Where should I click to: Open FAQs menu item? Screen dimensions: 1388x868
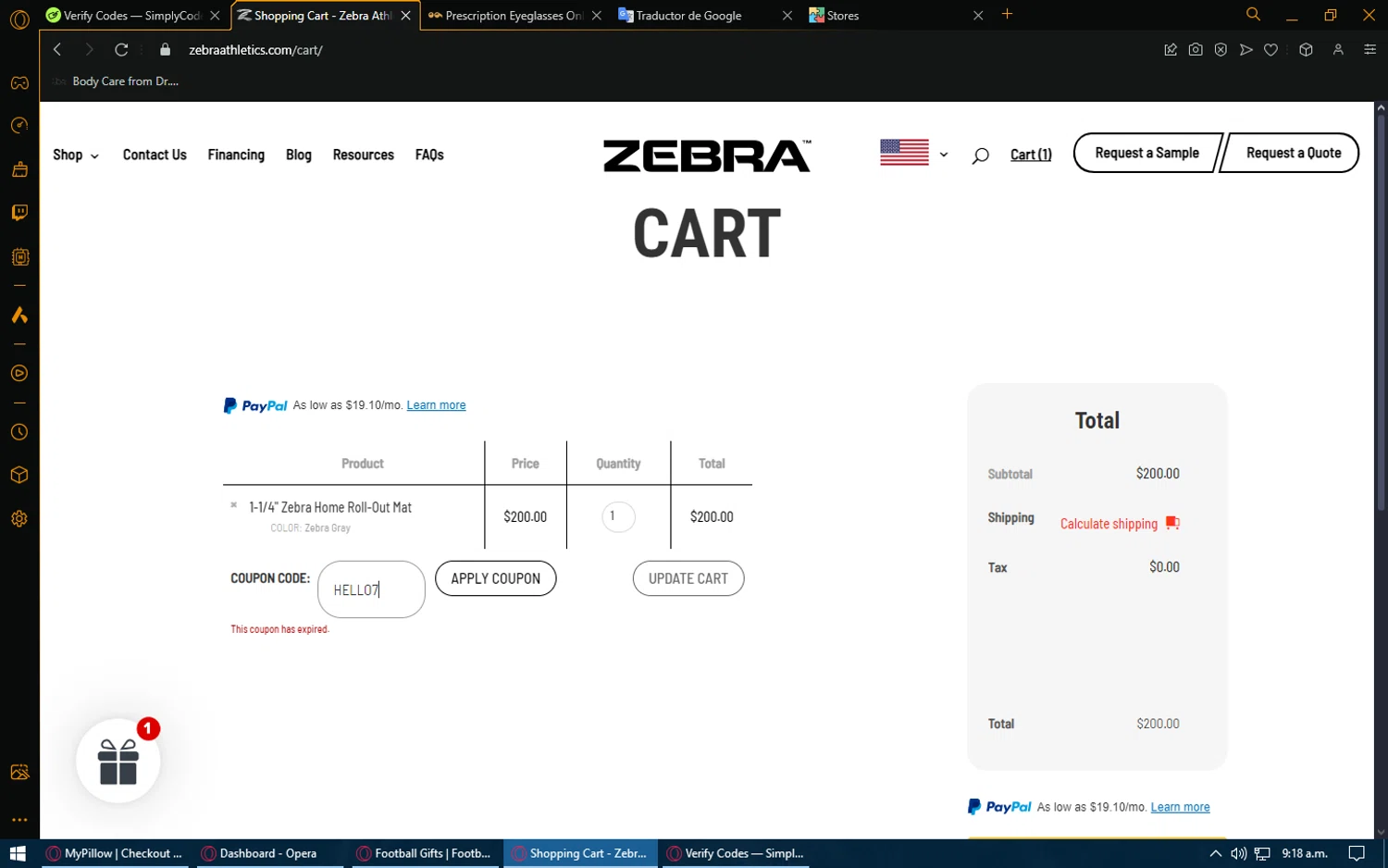[x=429, y=155]
